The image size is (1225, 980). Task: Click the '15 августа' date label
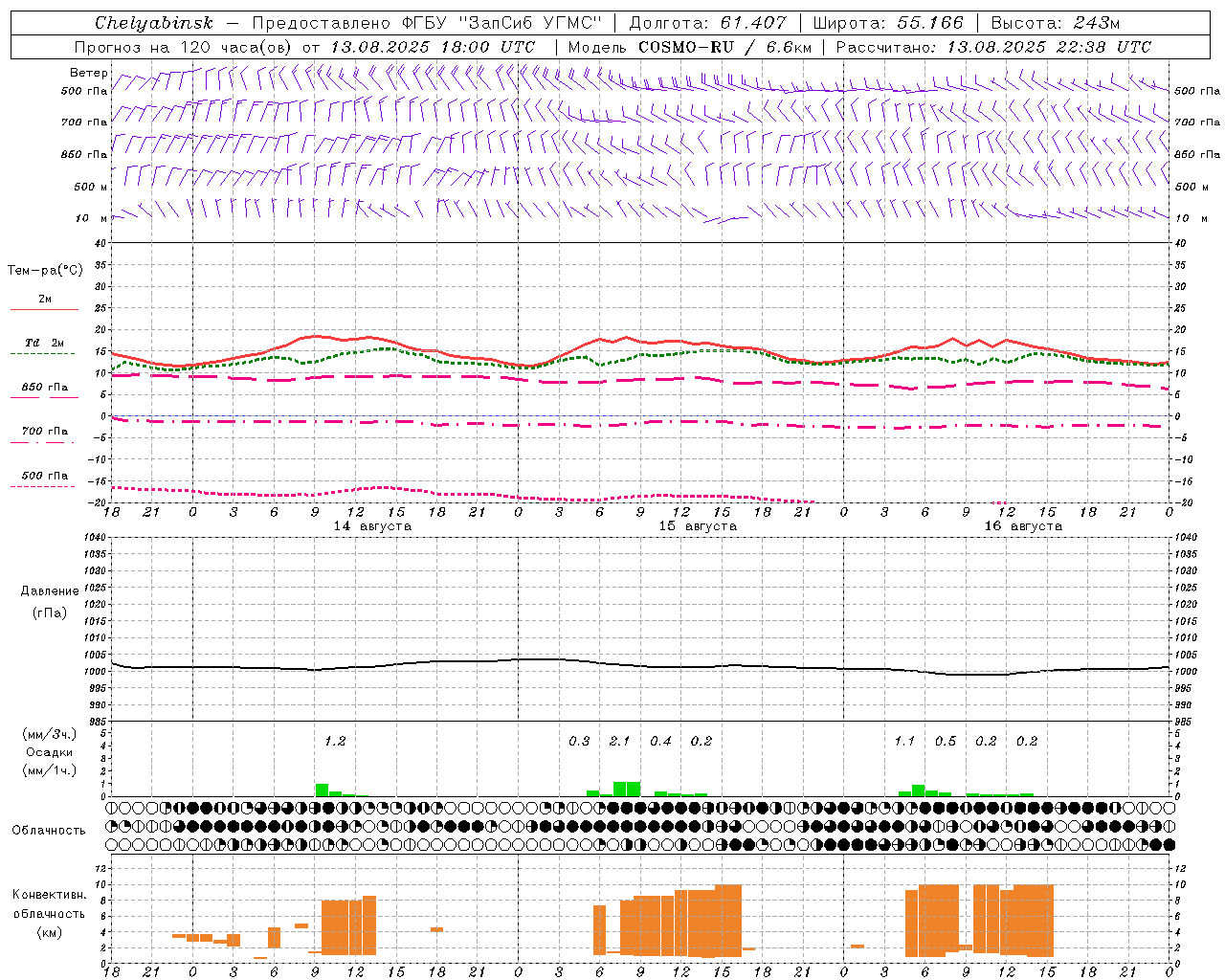pos(698,526)
